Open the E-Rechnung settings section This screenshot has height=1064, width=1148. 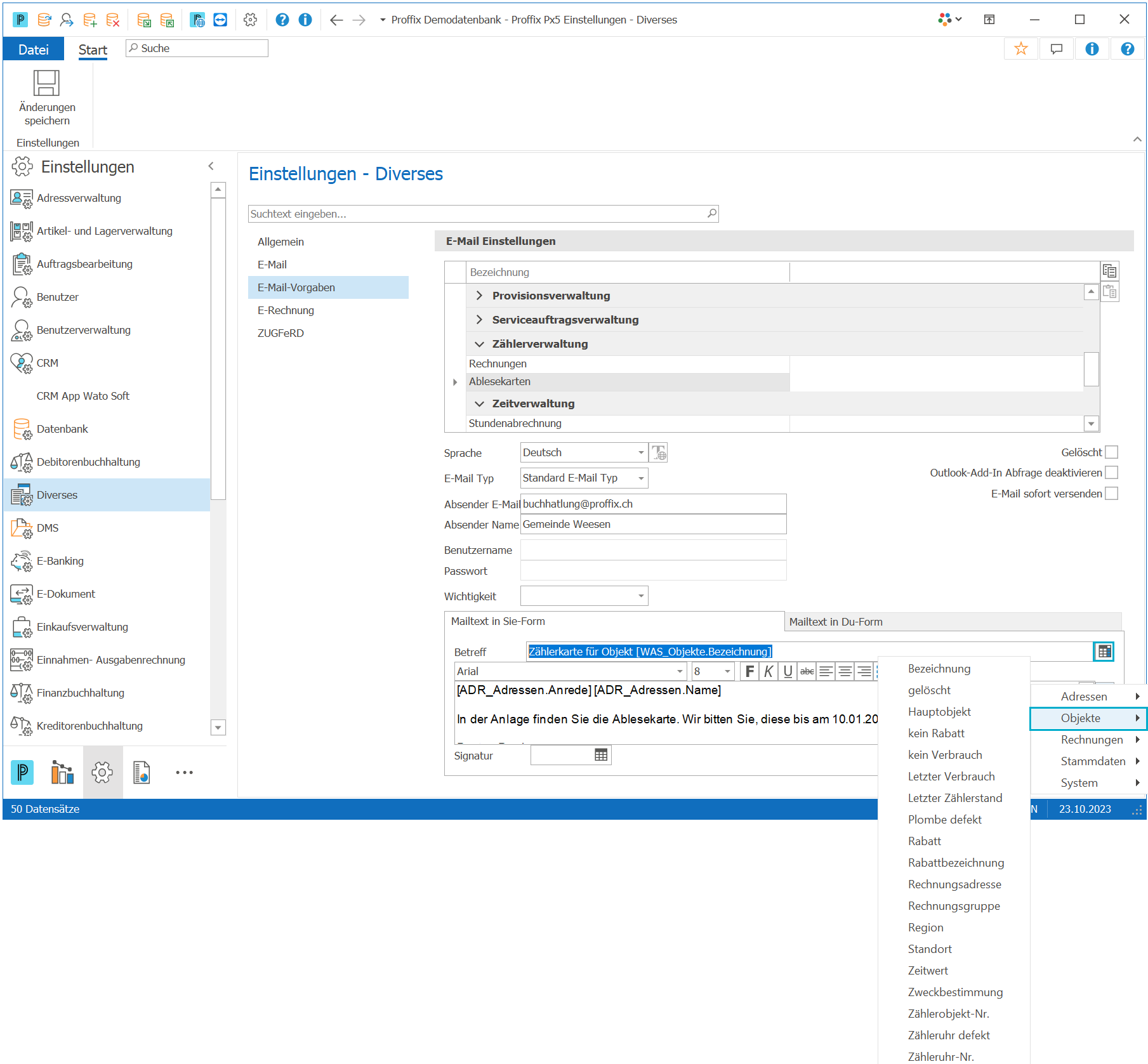click(x=286, y=310)
